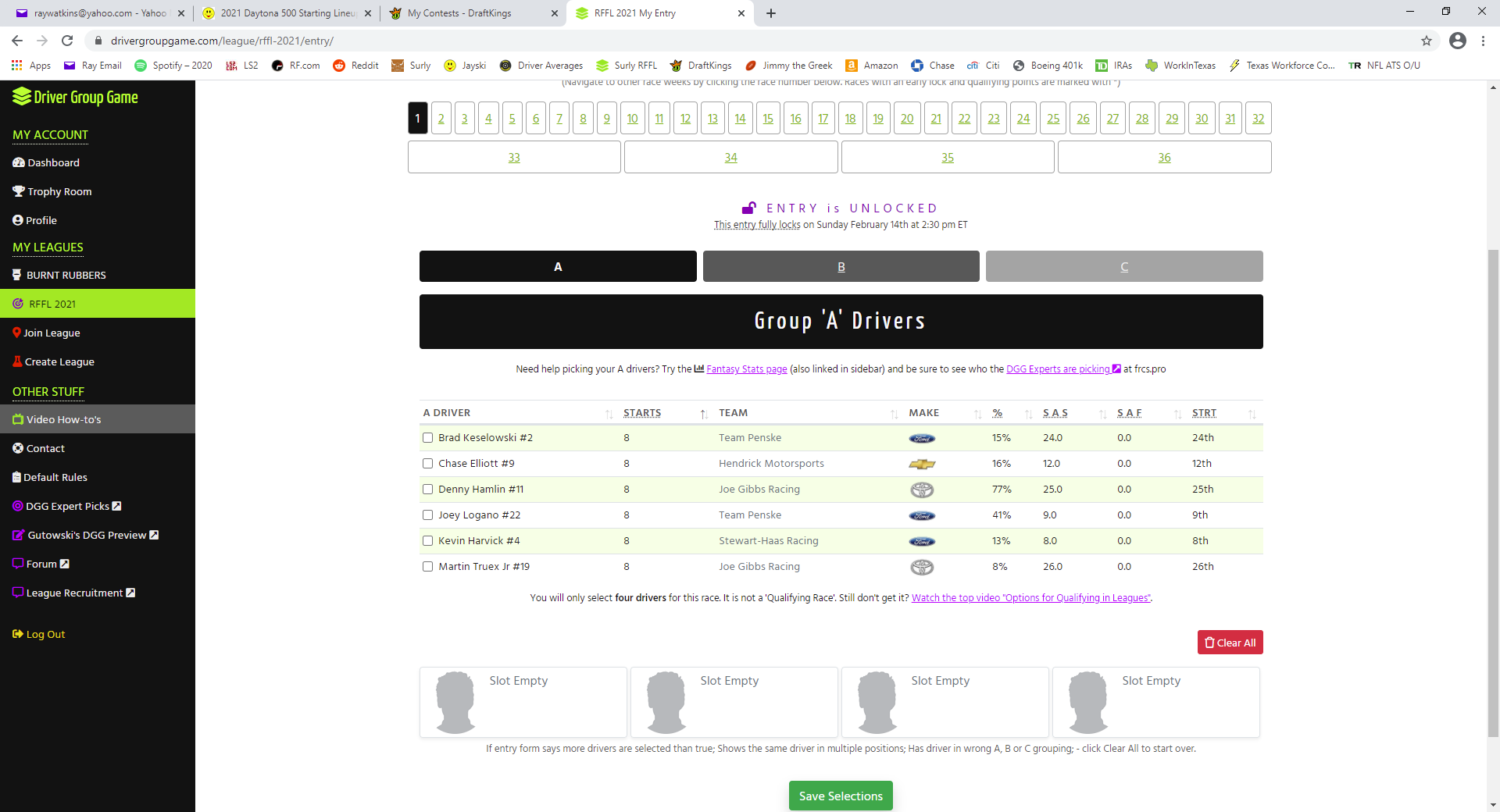Select the Denny Hamlin #11 checkbox
The image size is (1500, 812).
(427, 490)
